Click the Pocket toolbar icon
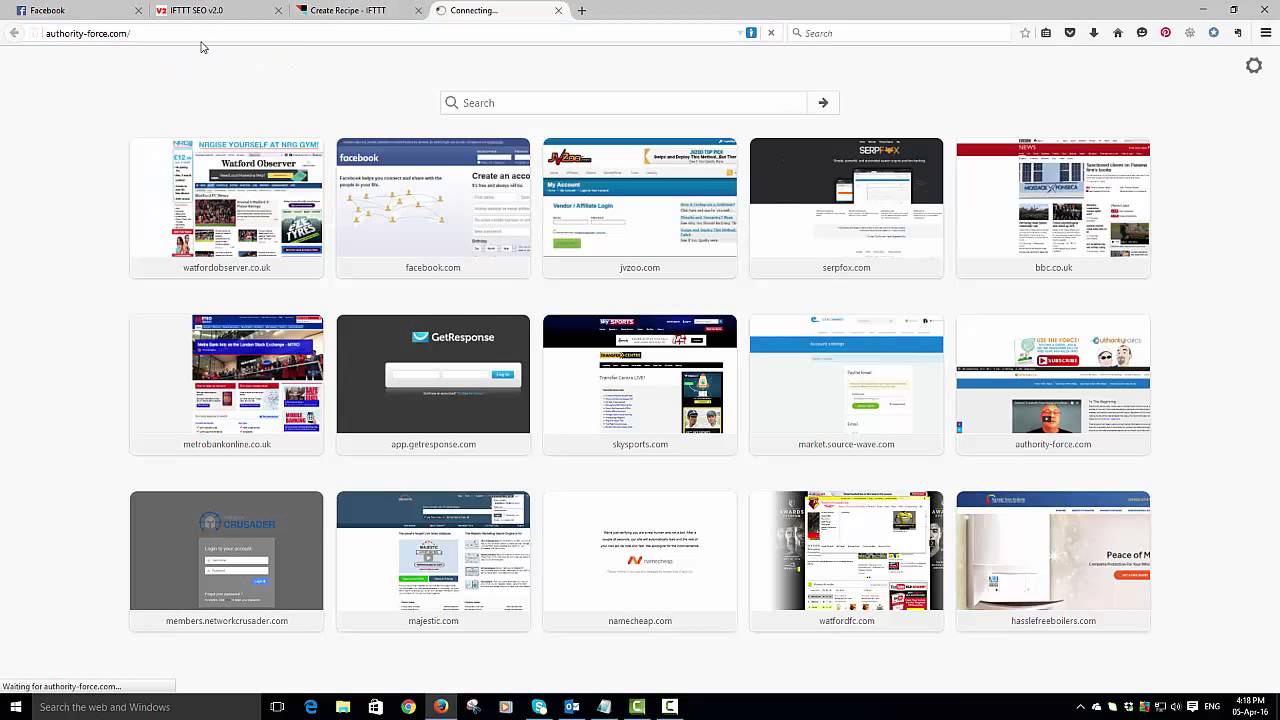This screenshot has width=1280, height=720. [x=1070, y=33]
